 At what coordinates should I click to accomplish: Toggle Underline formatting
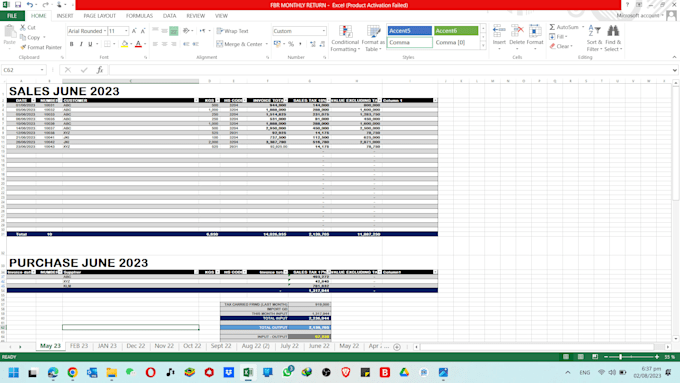pos(90,44)
